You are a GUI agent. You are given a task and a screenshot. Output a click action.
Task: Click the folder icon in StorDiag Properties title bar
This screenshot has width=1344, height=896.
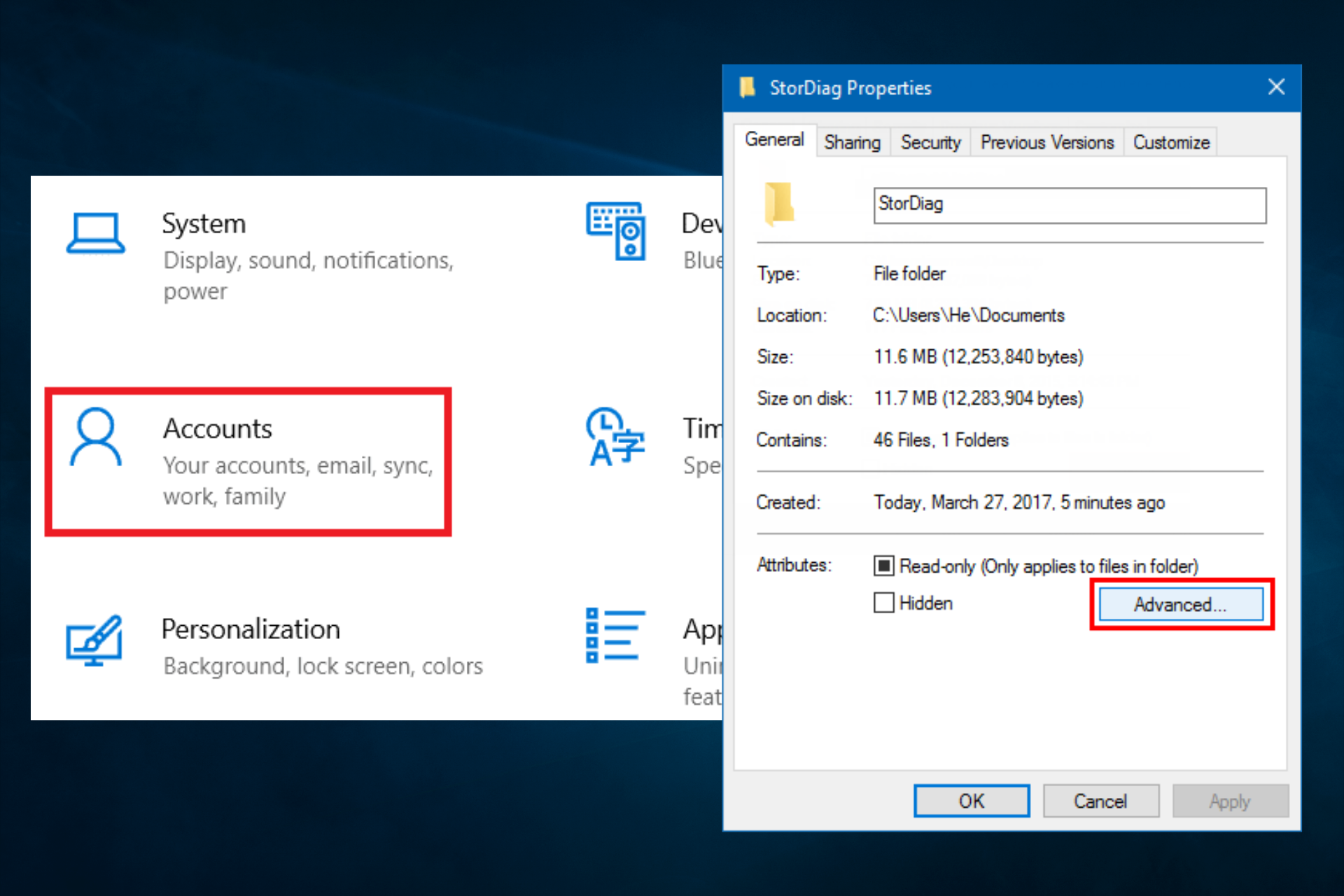click(x=748, y=87)
